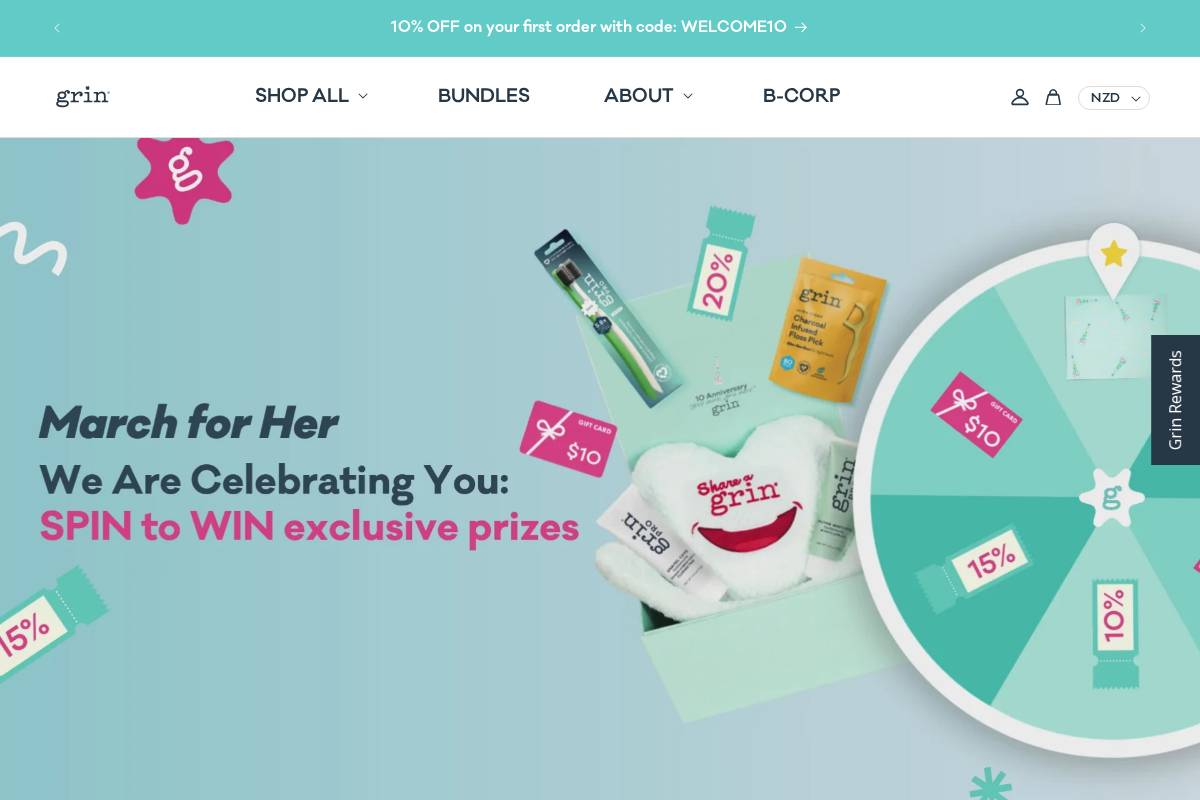
Task: Click the WELCOME10 discount announcement link
Action: pyautogui.click(x=599, y=28)
